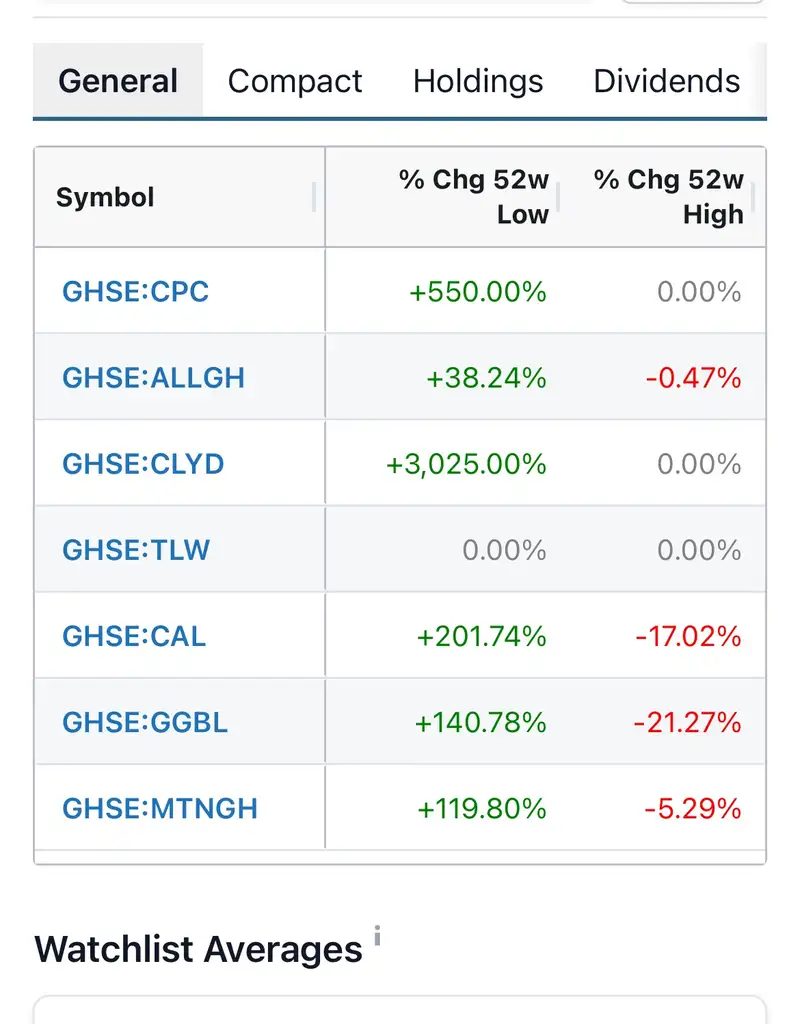Click the 52w High column resize handle
Image resolution: width=800 pixels, height=1024 pixels.
pos(753,197)
